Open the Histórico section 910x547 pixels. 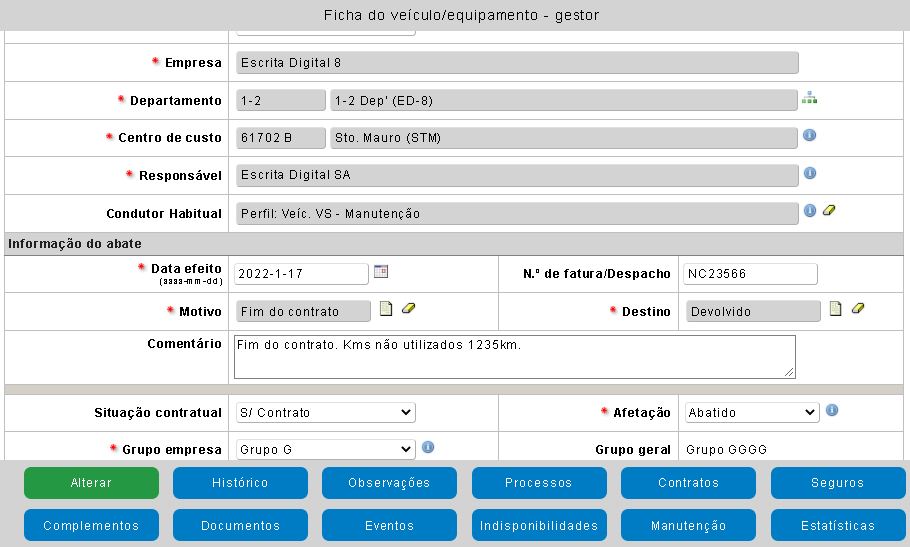(240, 483)
